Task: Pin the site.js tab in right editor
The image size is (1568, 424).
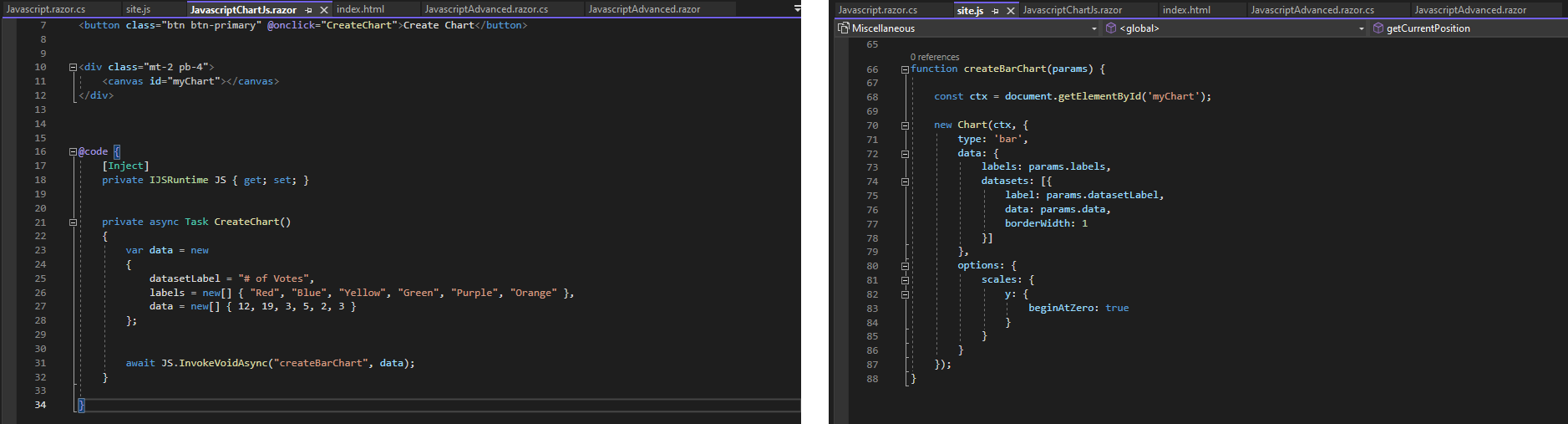Action: (995, 11)
